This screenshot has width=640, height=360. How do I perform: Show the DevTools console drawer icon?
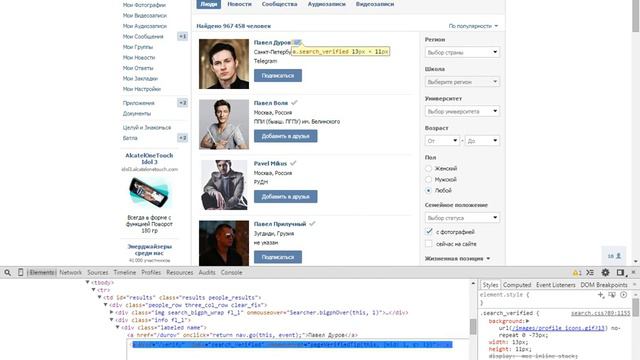(x=590, y=273)
